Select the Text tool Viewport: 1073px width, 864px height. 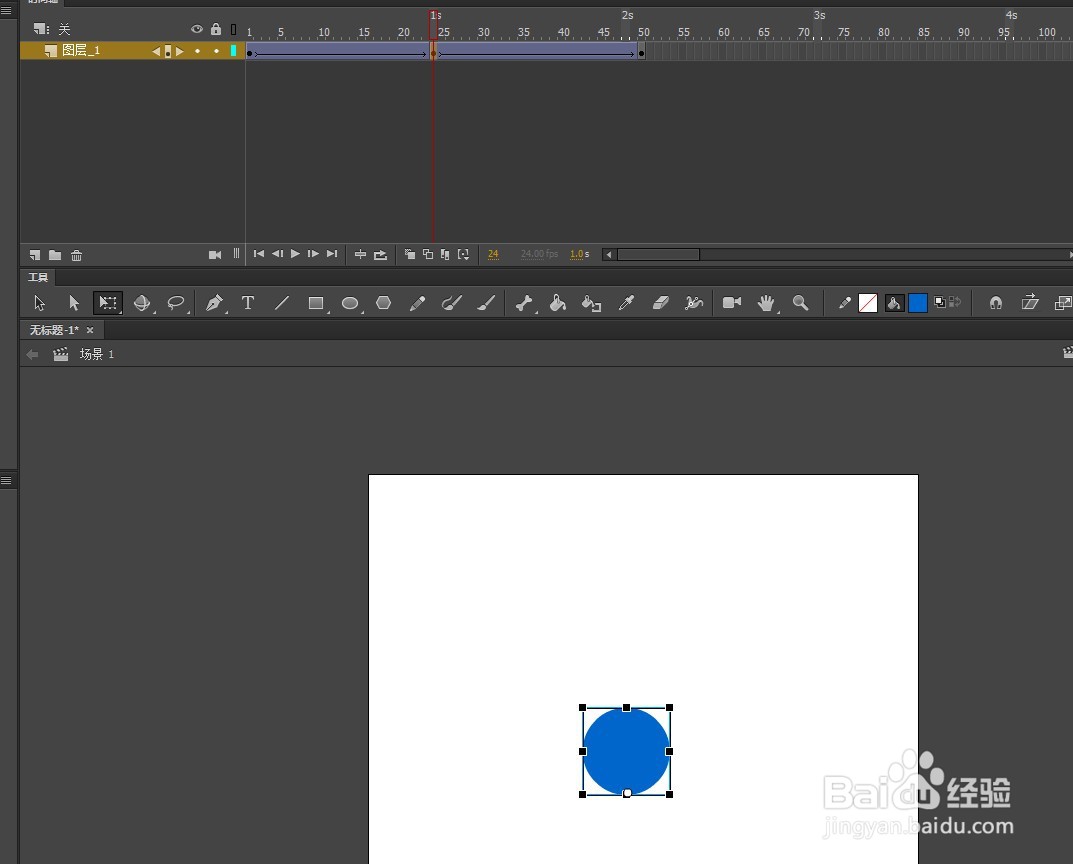tap(248, 303)
